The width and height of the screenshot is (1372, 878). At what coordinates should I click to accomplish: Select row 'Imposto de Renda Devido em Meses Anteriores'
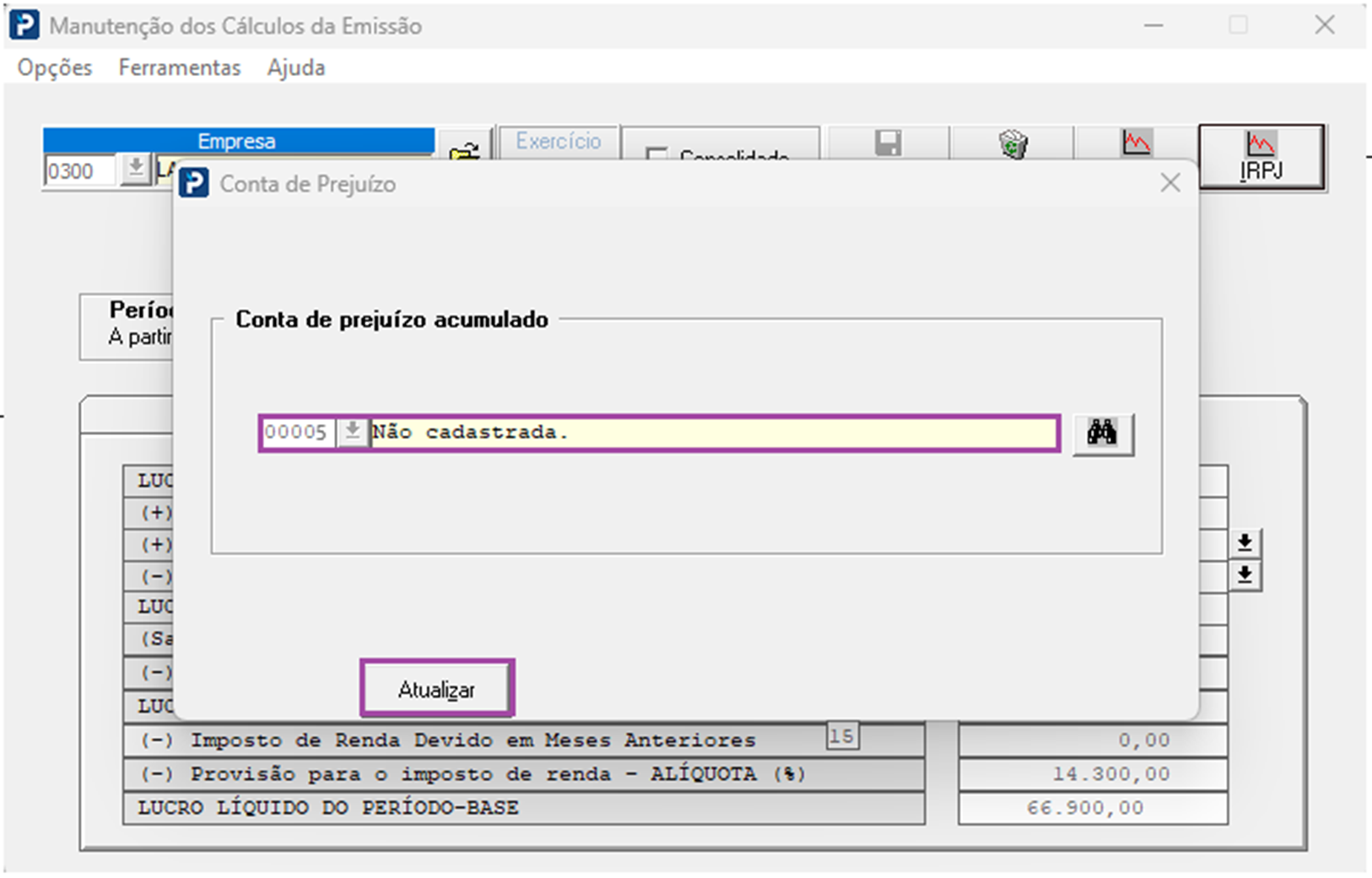(x=524, y=741)
